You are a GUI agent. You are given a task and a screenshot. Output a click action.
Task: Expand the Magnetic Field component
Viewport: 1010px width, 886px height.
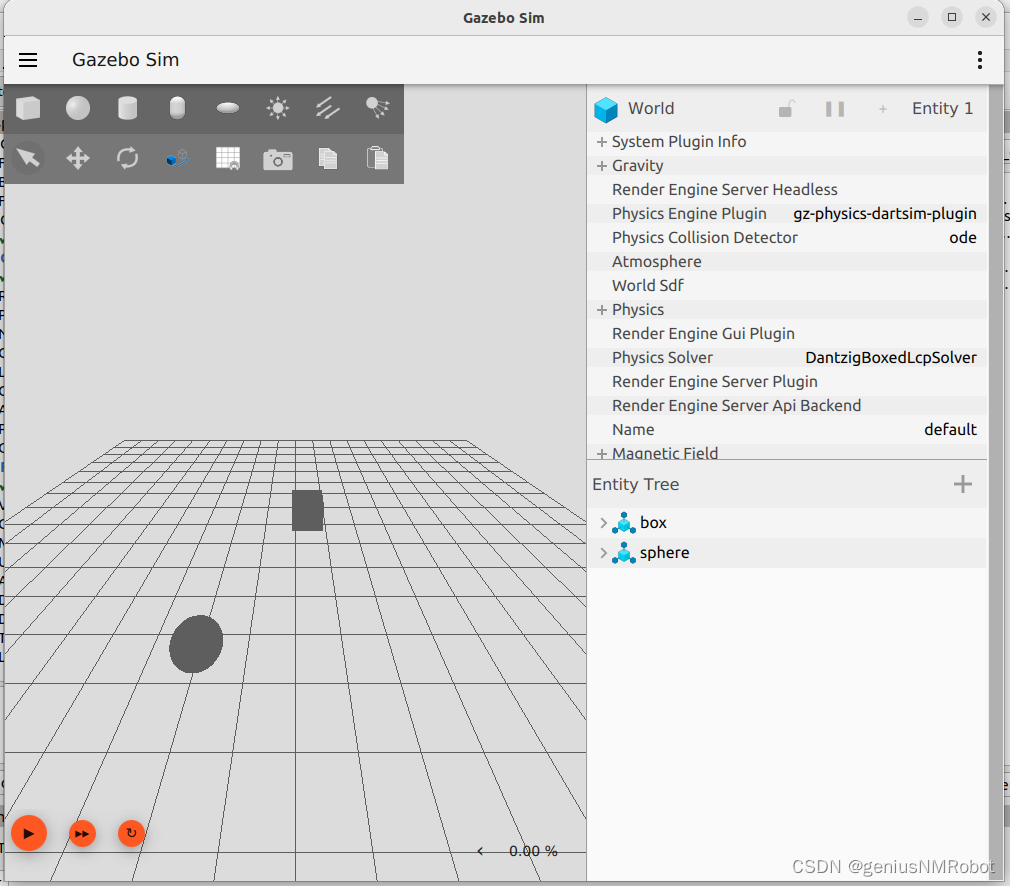tap(602, 454)
